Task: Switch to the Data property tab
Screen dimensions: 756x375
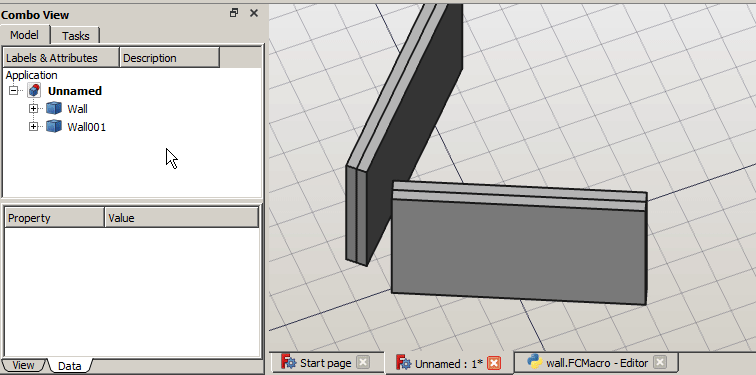Action: coord(69,366)
